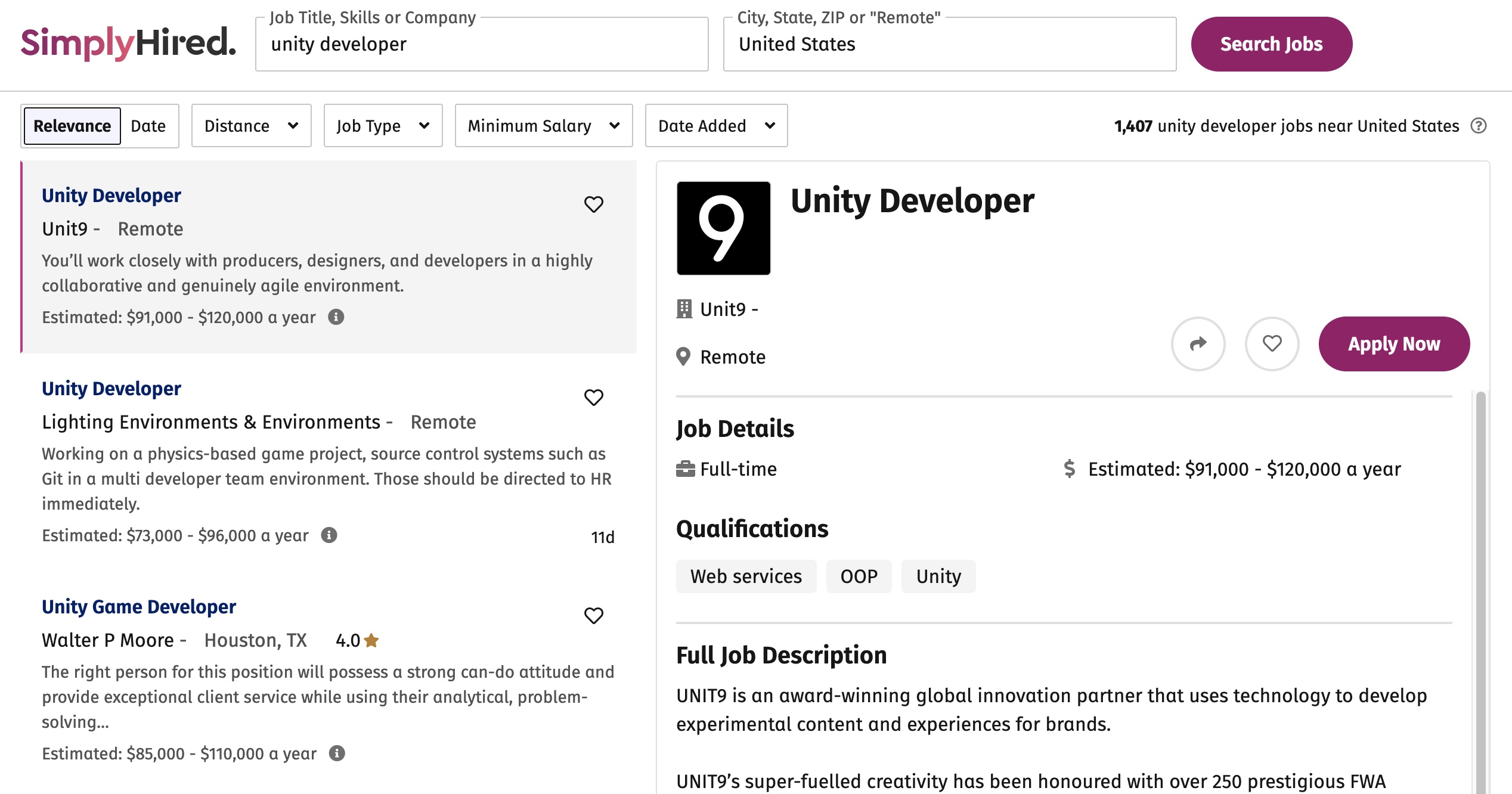Open the Minimum Salary dropdown

543,125
